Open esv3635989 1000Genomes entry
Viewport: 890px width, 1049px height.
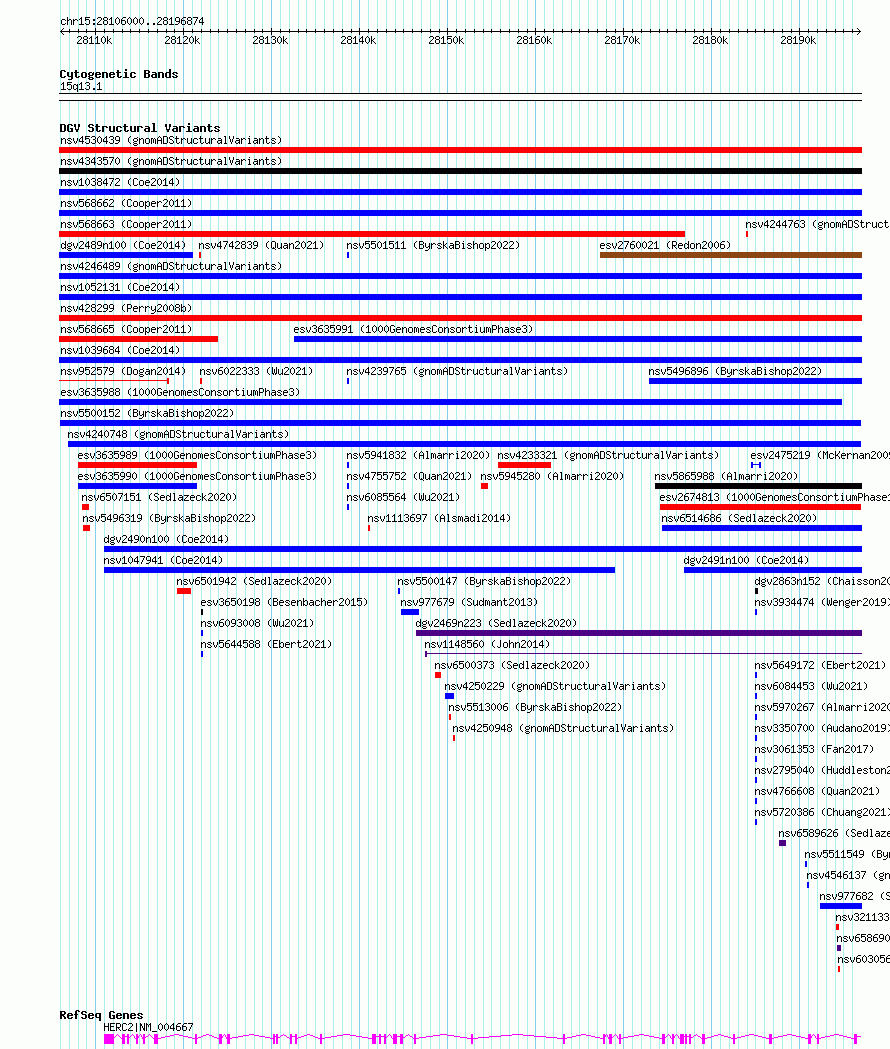tap(197, 456)
